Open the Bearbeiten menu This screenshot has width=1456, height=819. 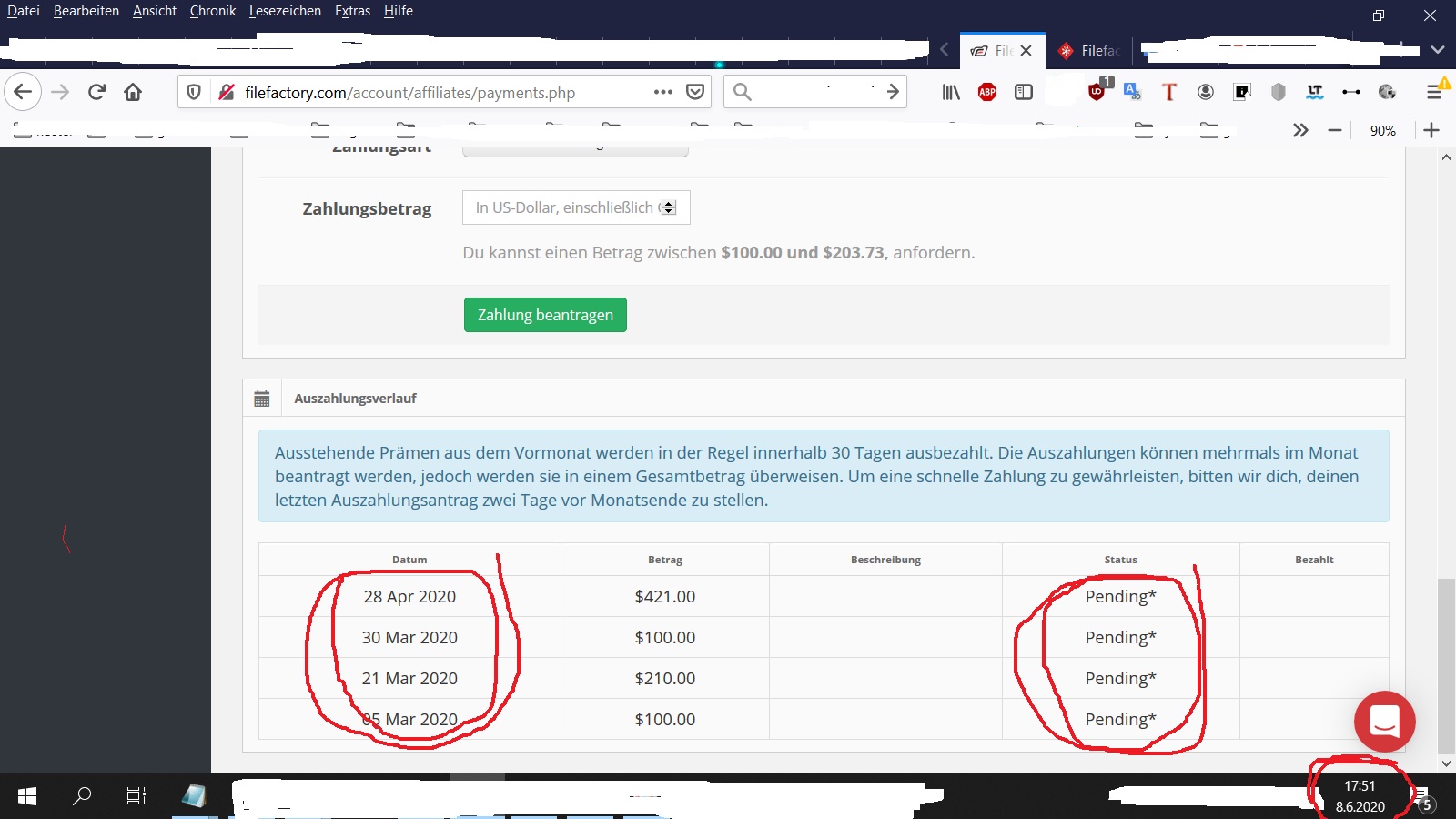point(86,11)
